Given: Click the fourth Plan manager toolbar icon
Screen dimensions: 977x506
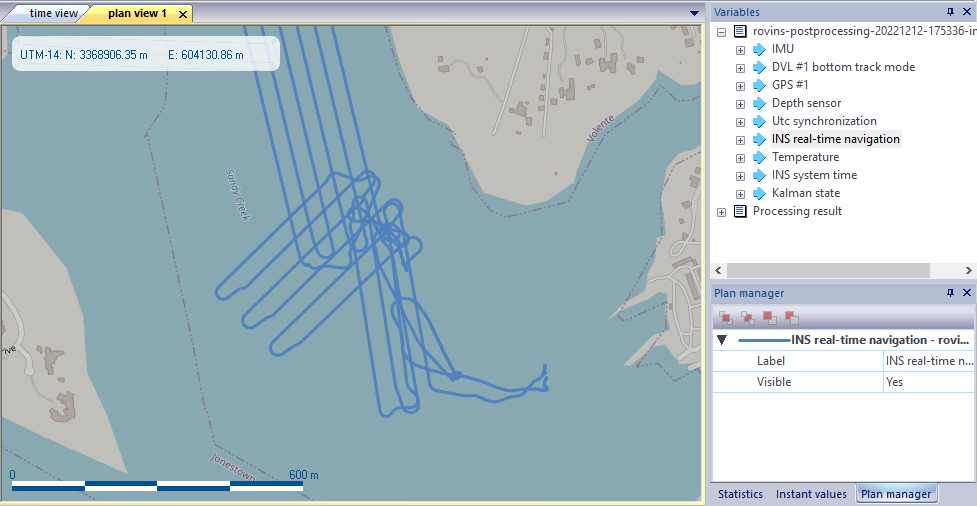Looking at the screenshot, I should pyautogui.click(x=791, y=318).
